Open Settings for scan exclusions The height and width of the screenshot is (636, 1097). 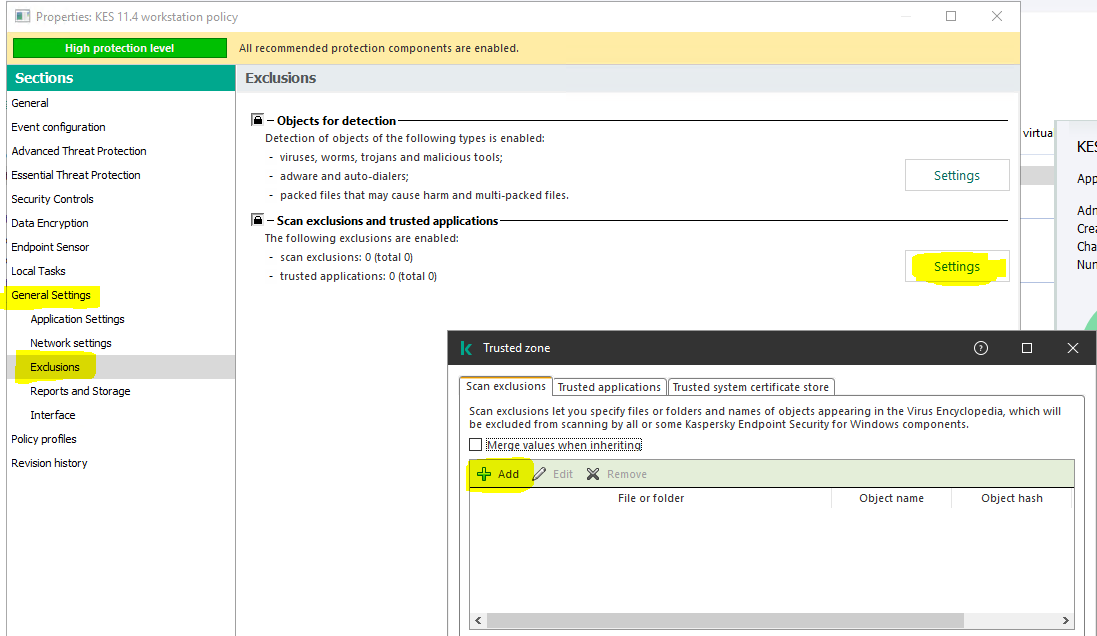[956, 266]
